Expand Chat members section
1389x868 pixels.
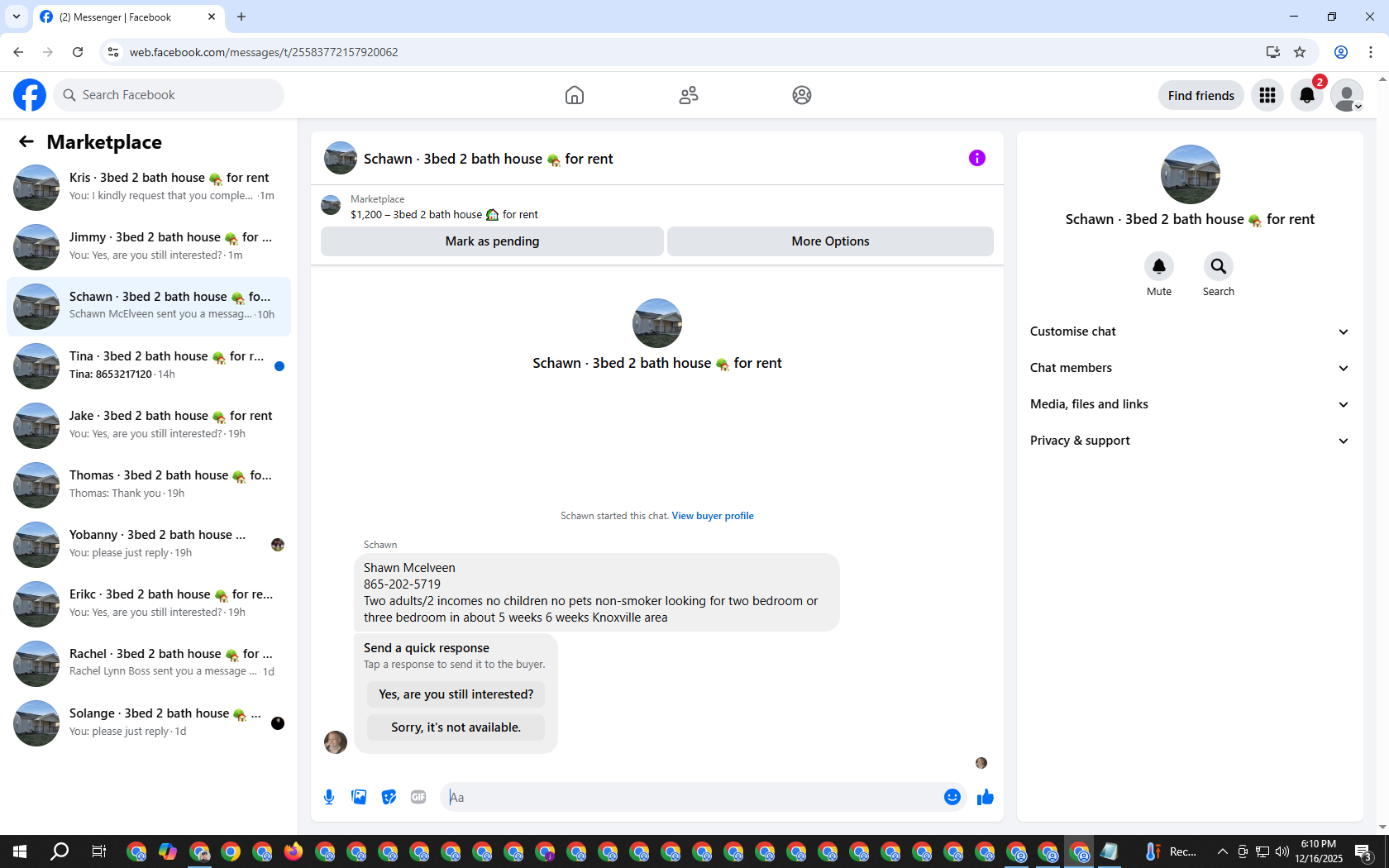point(1190,368)
